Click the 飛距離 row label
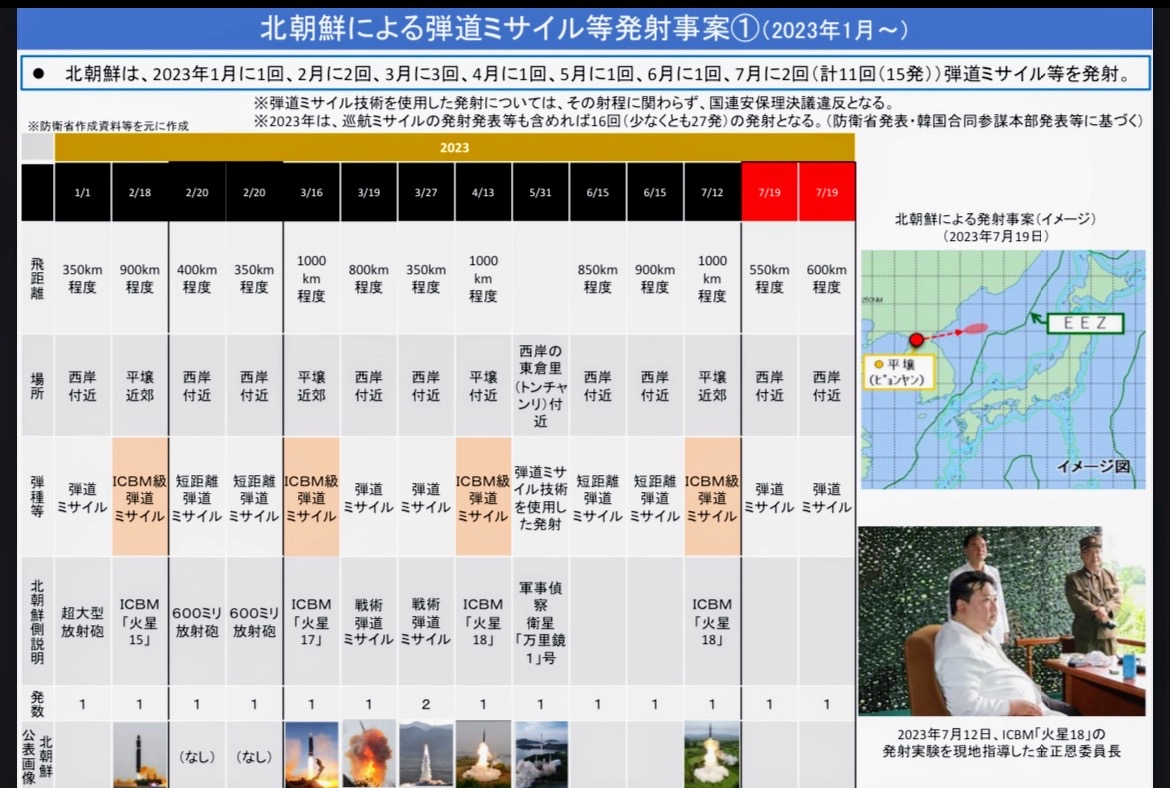Screen dimensions: 1170x788 click(37, 278)
